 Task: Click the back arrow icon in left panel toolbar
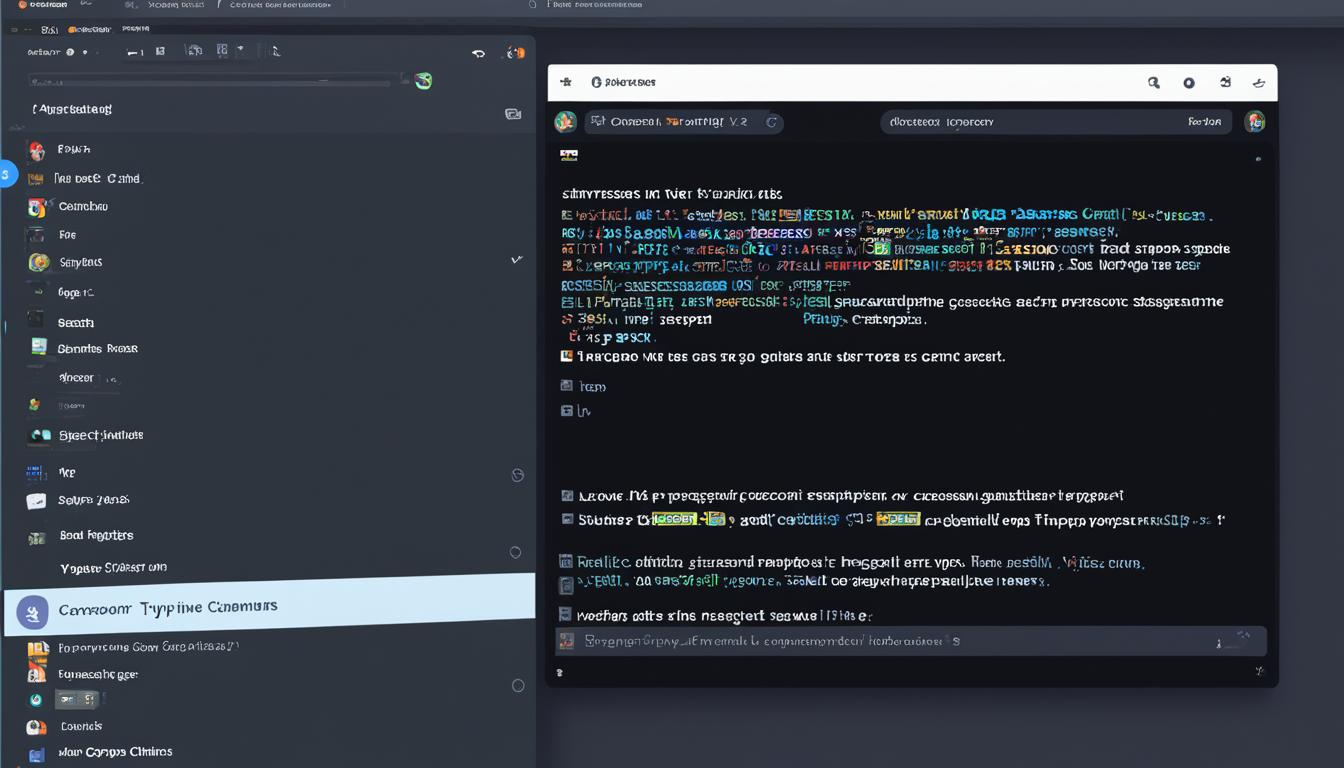click(x=478, y=53)
